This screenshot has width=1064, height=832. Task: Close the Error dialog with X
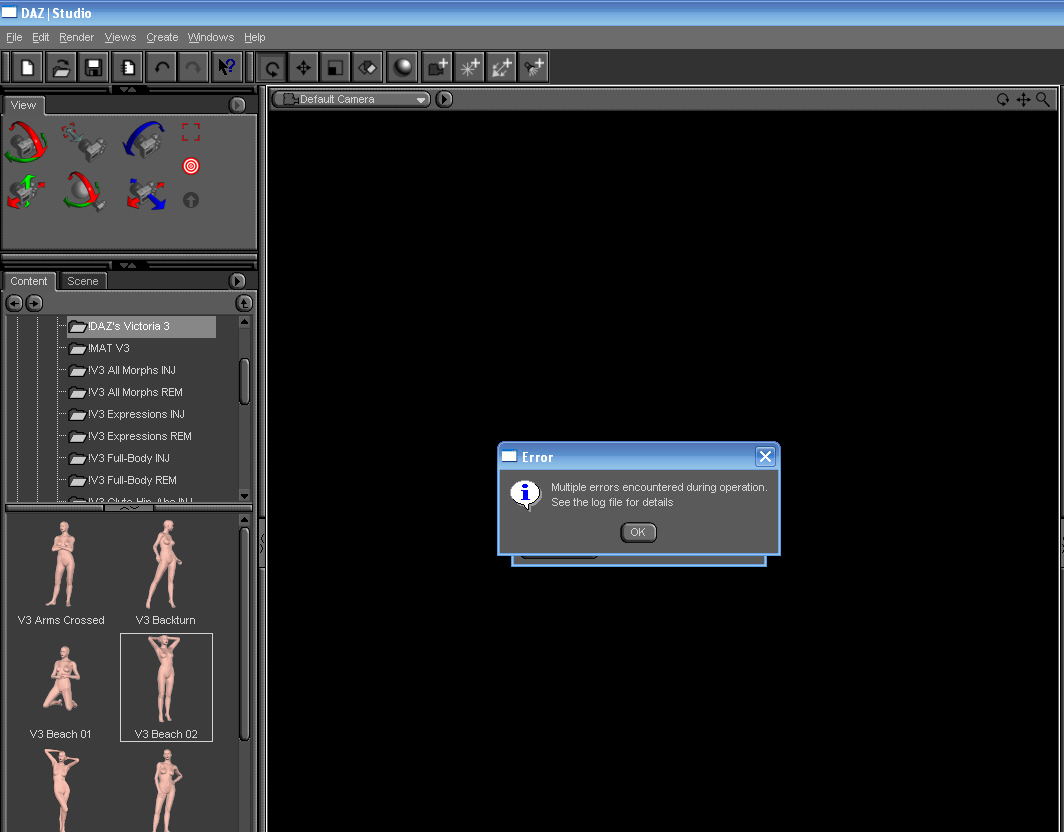click(765, 457)
